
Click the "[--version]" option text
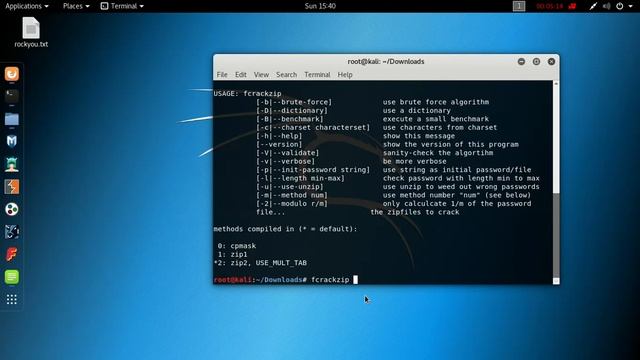pos(279,144)
